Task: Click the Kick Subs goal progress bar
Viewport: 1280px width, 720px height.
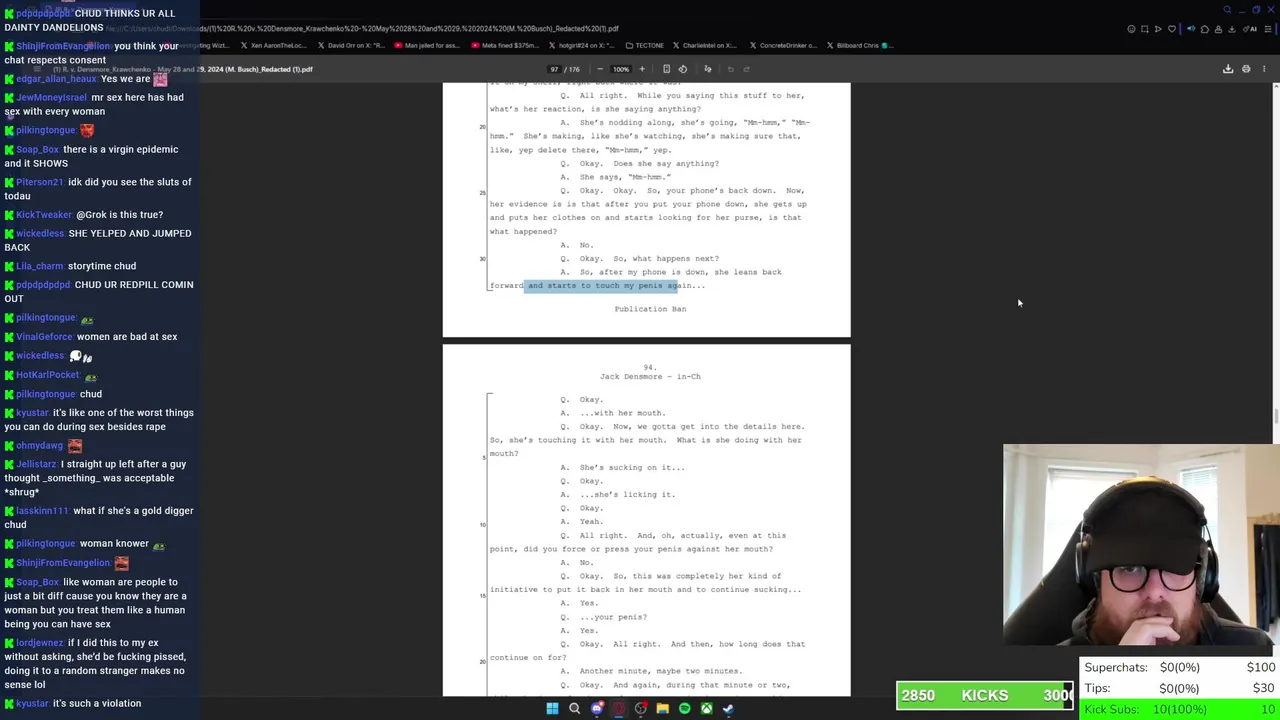Action: [1180, 709]
